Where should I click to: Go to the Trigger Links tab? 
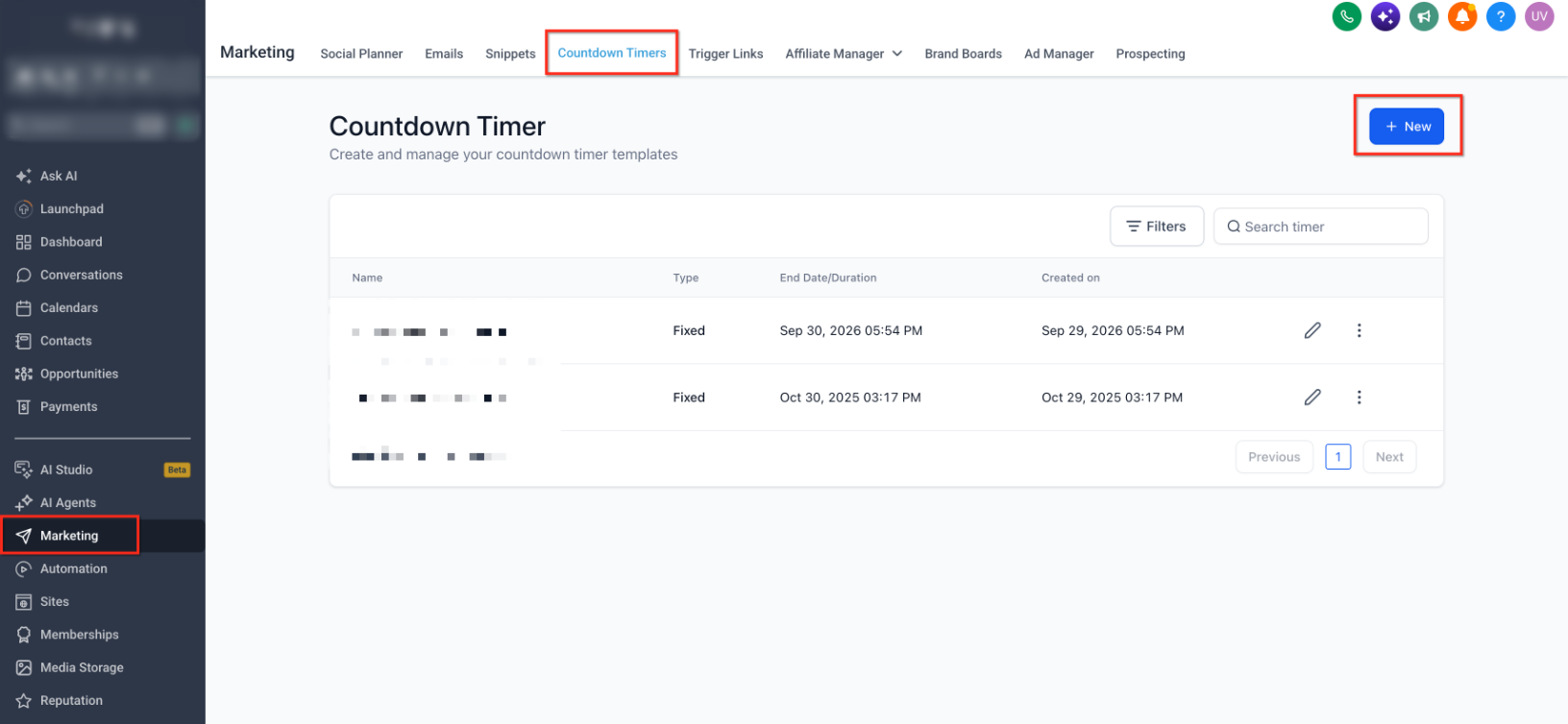(725, 54)
